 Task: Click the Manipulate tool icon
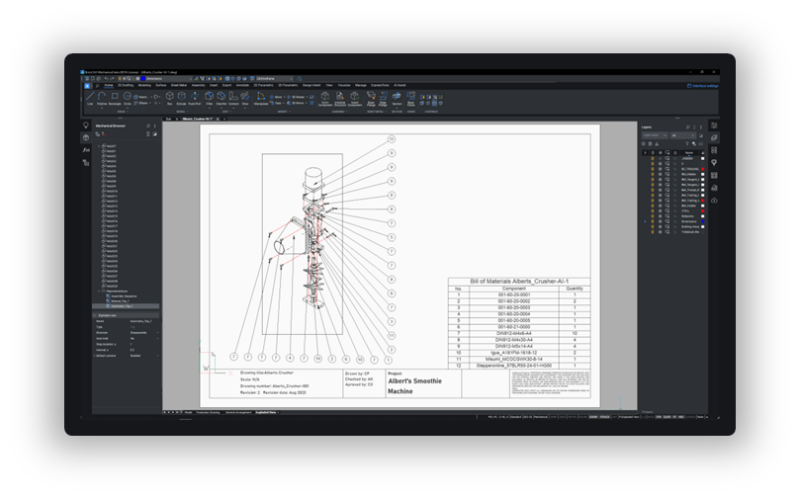[260, 99]
